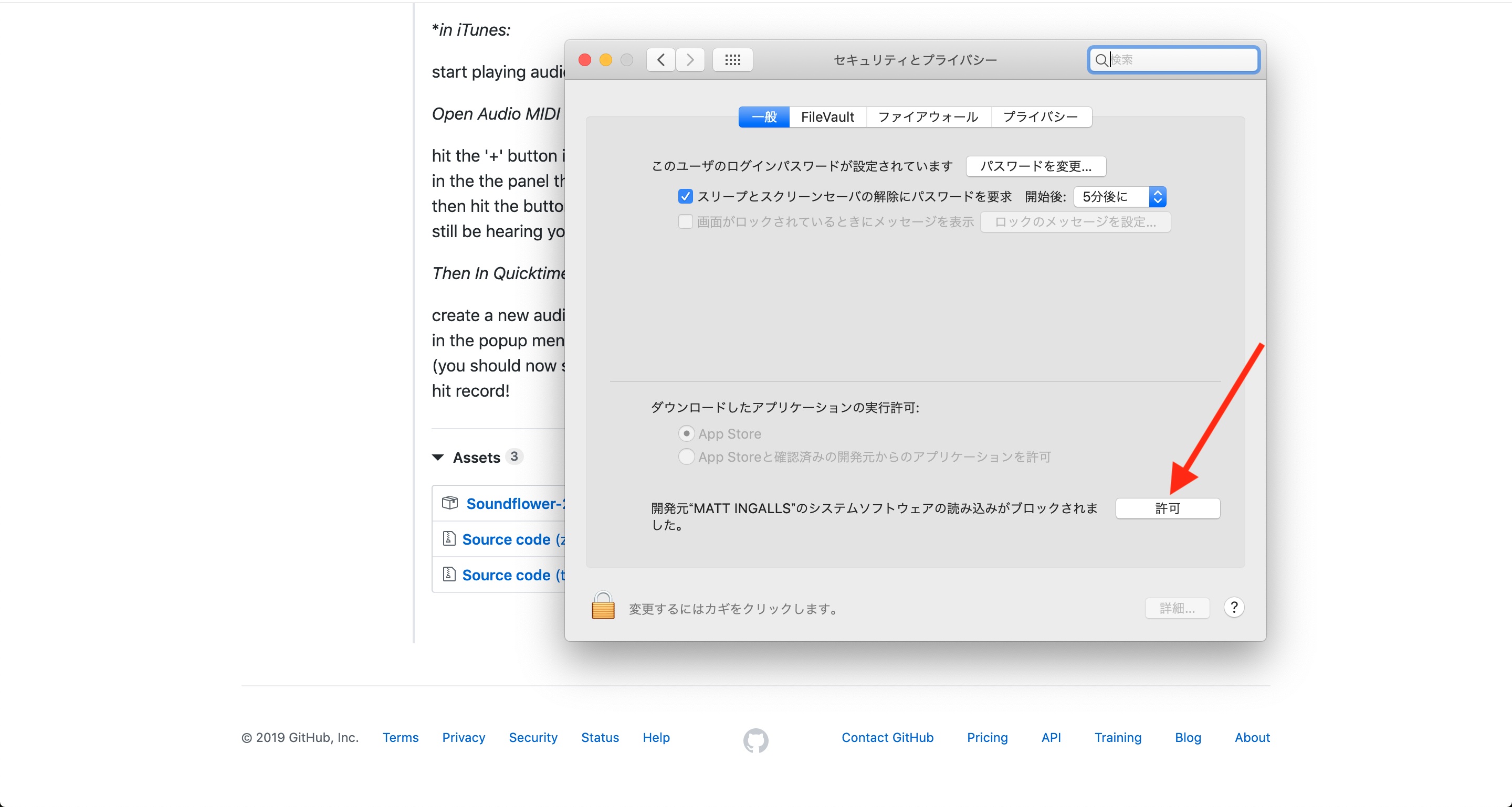Collapse the Assets disclosure triangle
The image size is (1512, 807).
pos(438,457)
